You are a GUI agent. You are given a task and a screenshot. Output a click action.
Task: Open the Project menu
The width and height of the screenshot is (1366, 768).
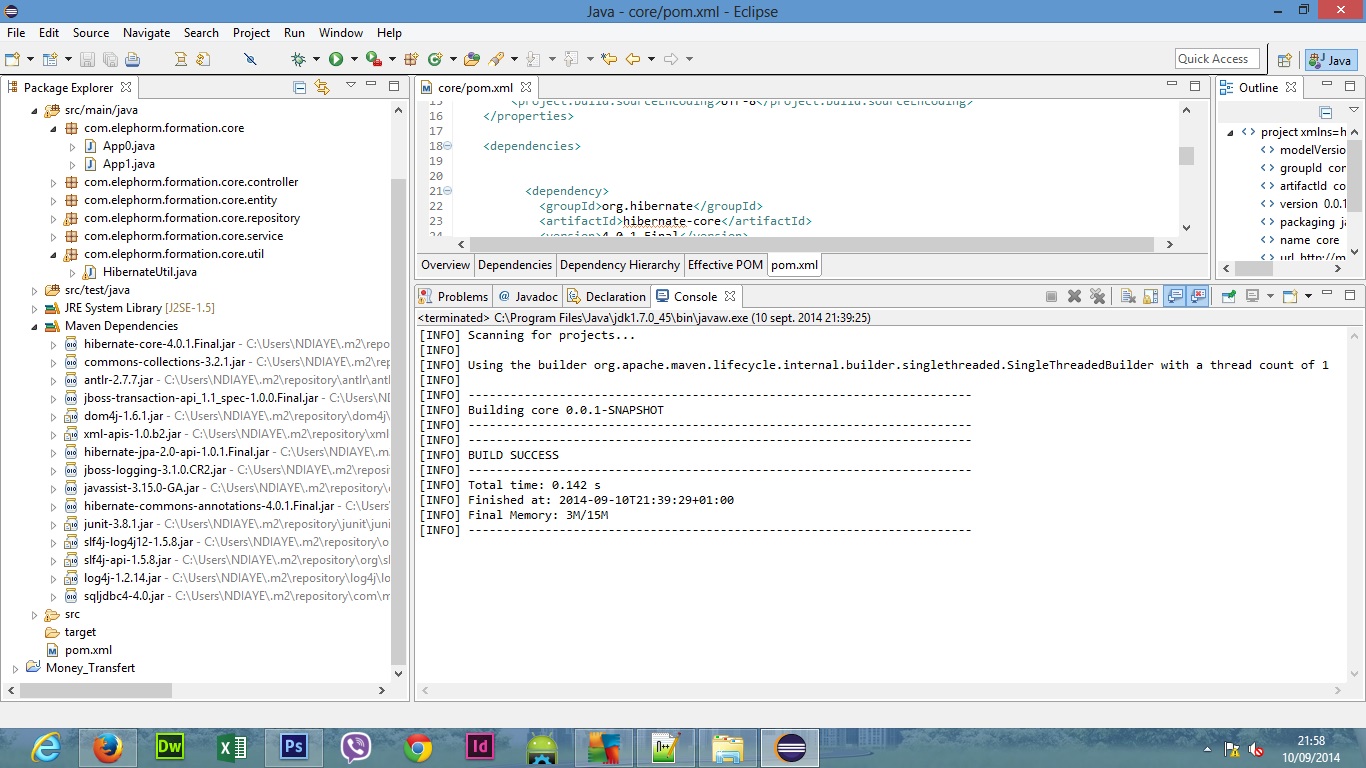pos(252,33)
